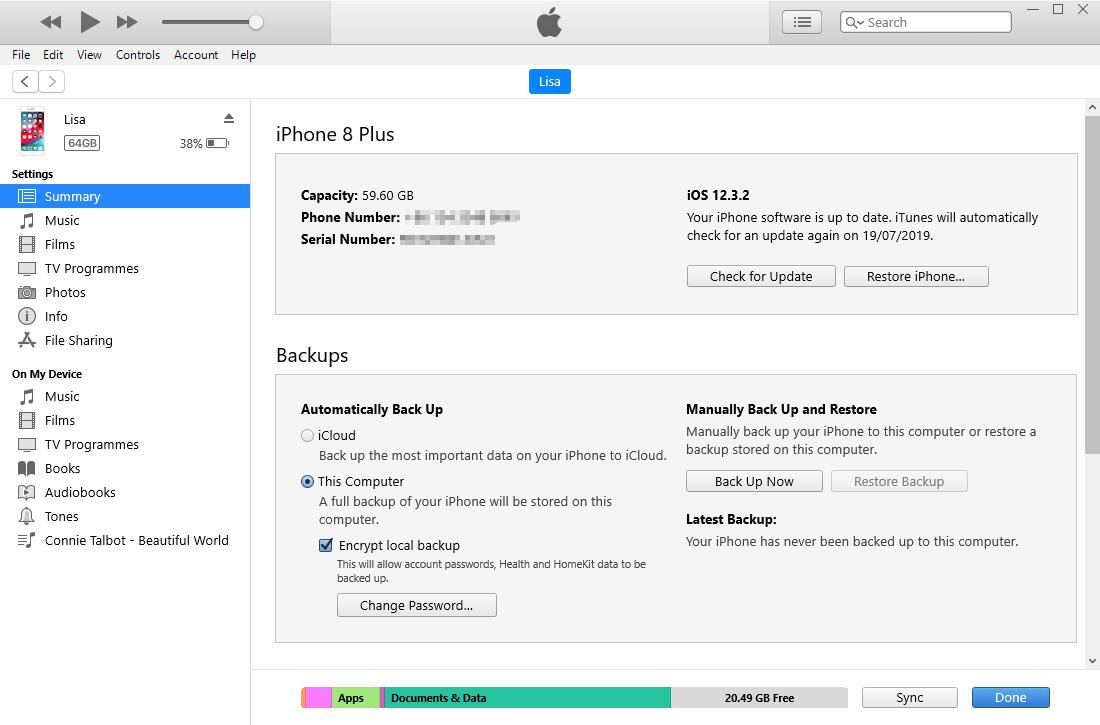This screenshot has width=1100, height=725.
Task: Select This Computer backup radio button
Action: tap(307, 482)
